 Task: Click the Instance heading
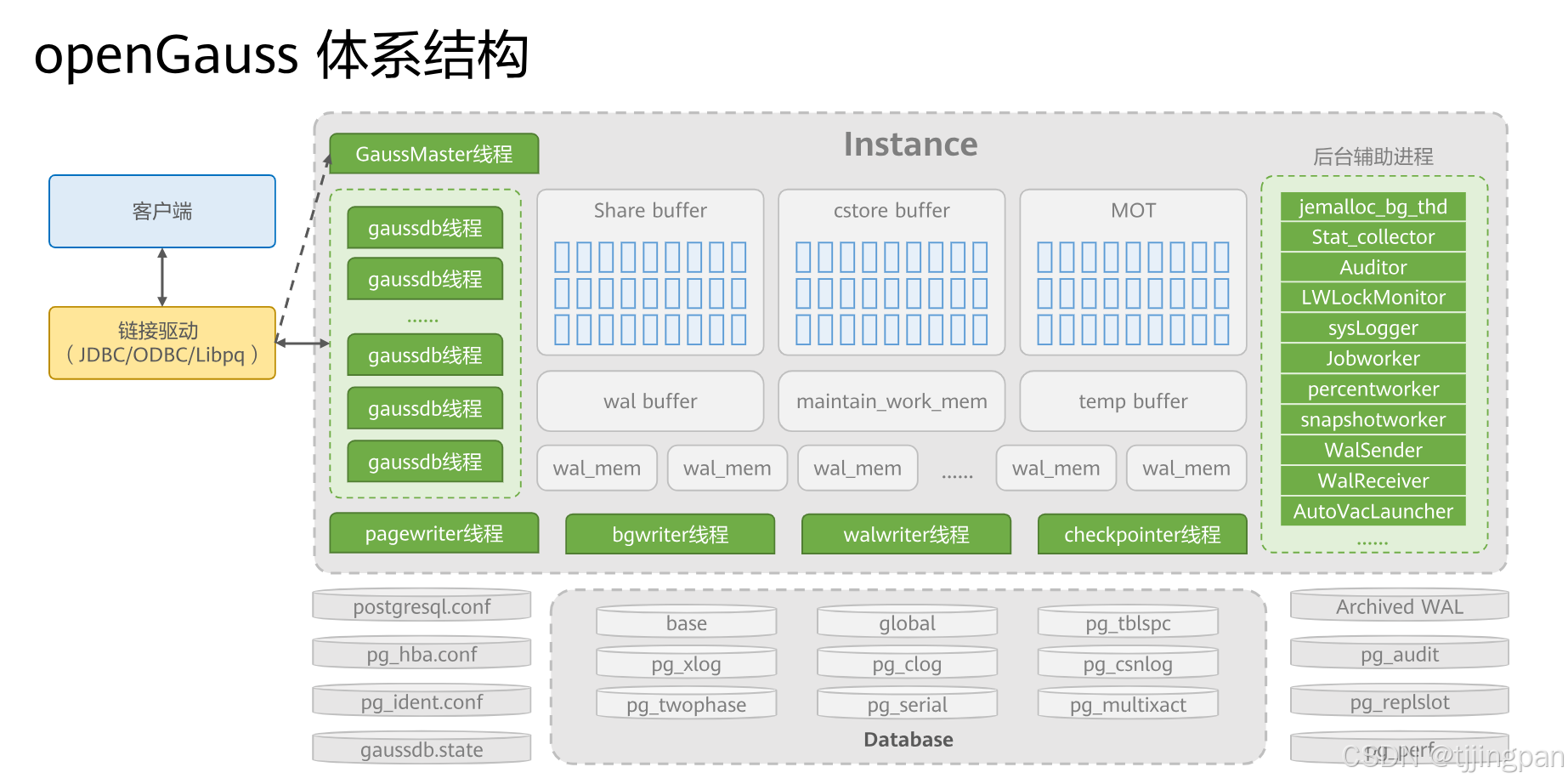pos(910,145)
